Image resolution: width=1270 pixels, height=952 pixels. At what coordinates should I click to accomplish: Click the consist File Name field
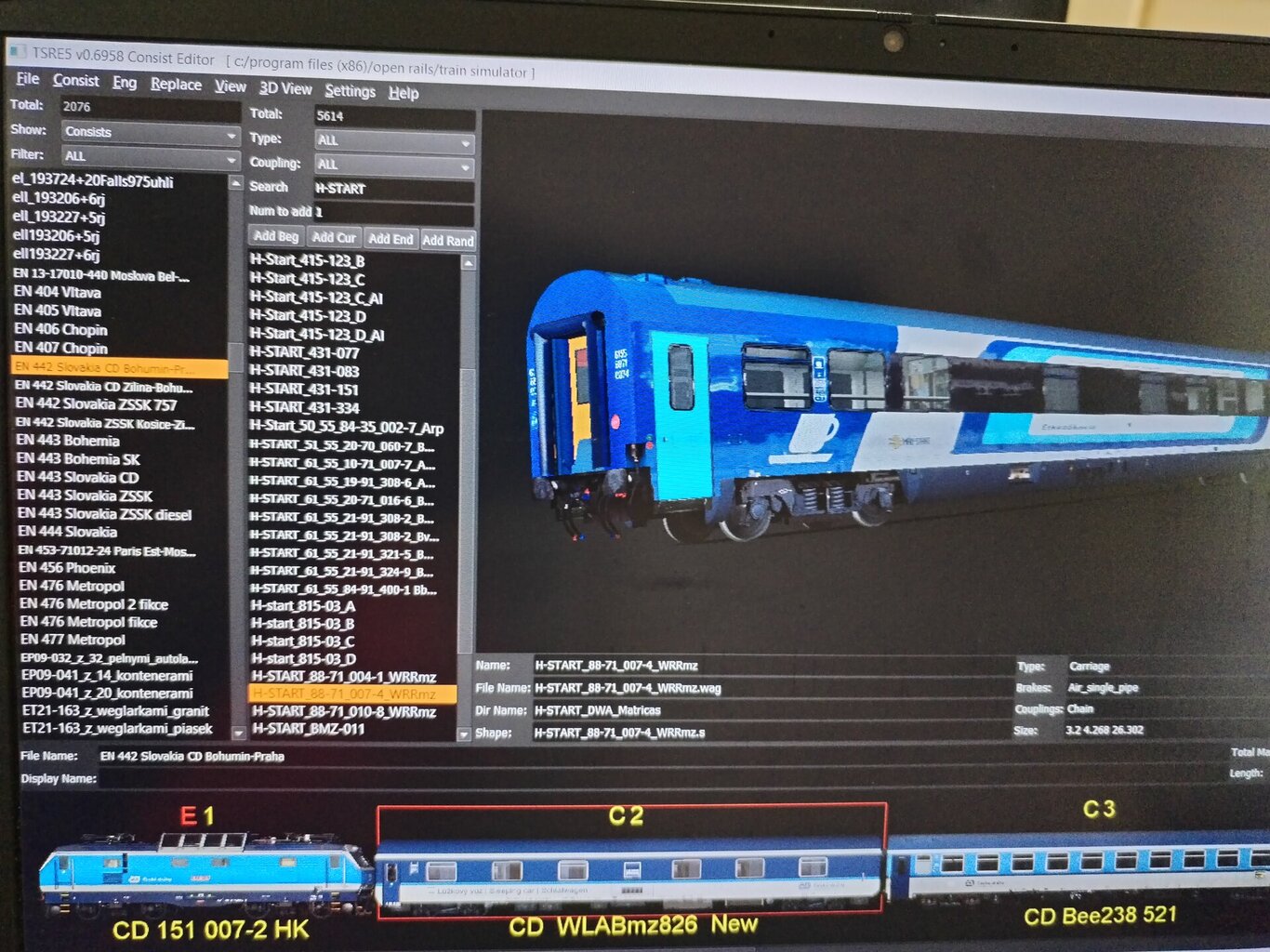tap(660, 758)
